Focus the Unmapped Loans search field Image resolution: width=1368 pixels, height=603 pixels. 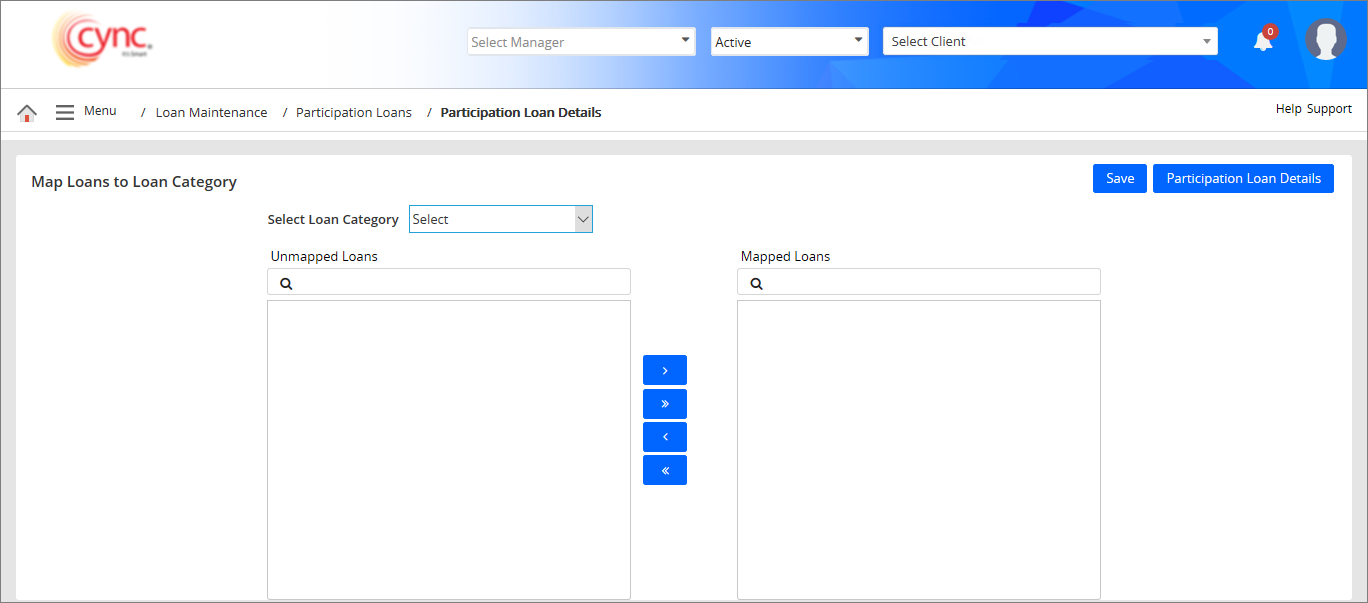pos(460,283)
